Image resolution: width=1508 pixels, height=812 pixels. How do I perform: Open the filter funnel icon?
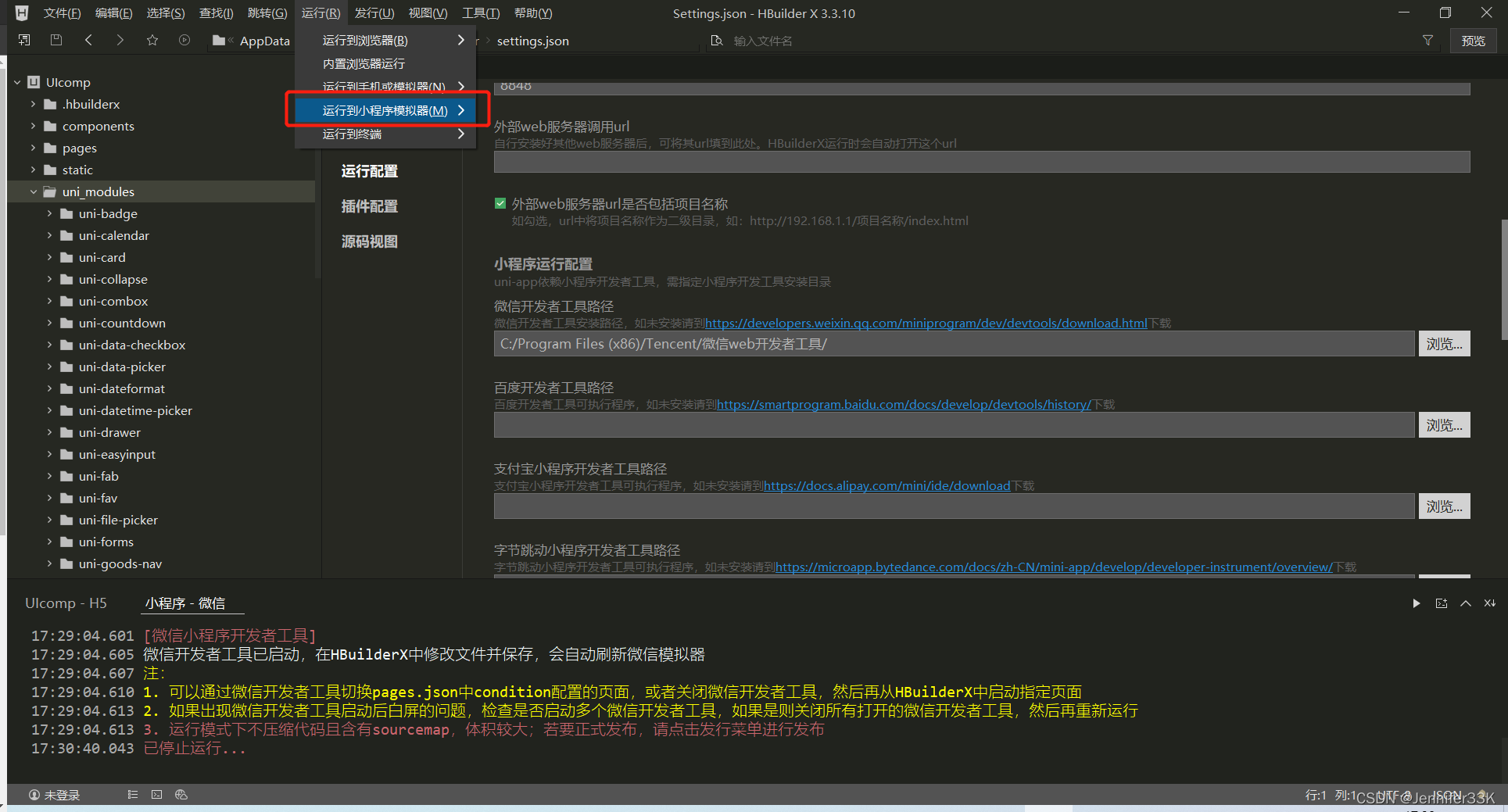(1427, 41)
